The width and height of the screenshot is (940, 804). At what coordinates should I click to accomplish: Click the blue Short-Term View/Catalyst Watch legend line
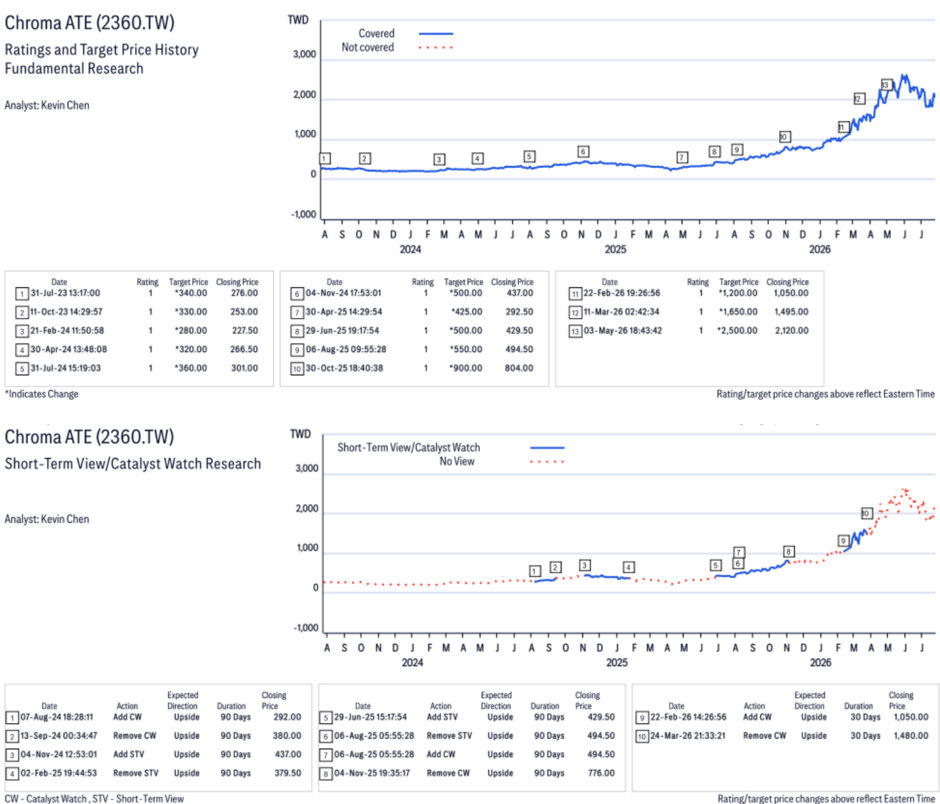click(547, 448)
